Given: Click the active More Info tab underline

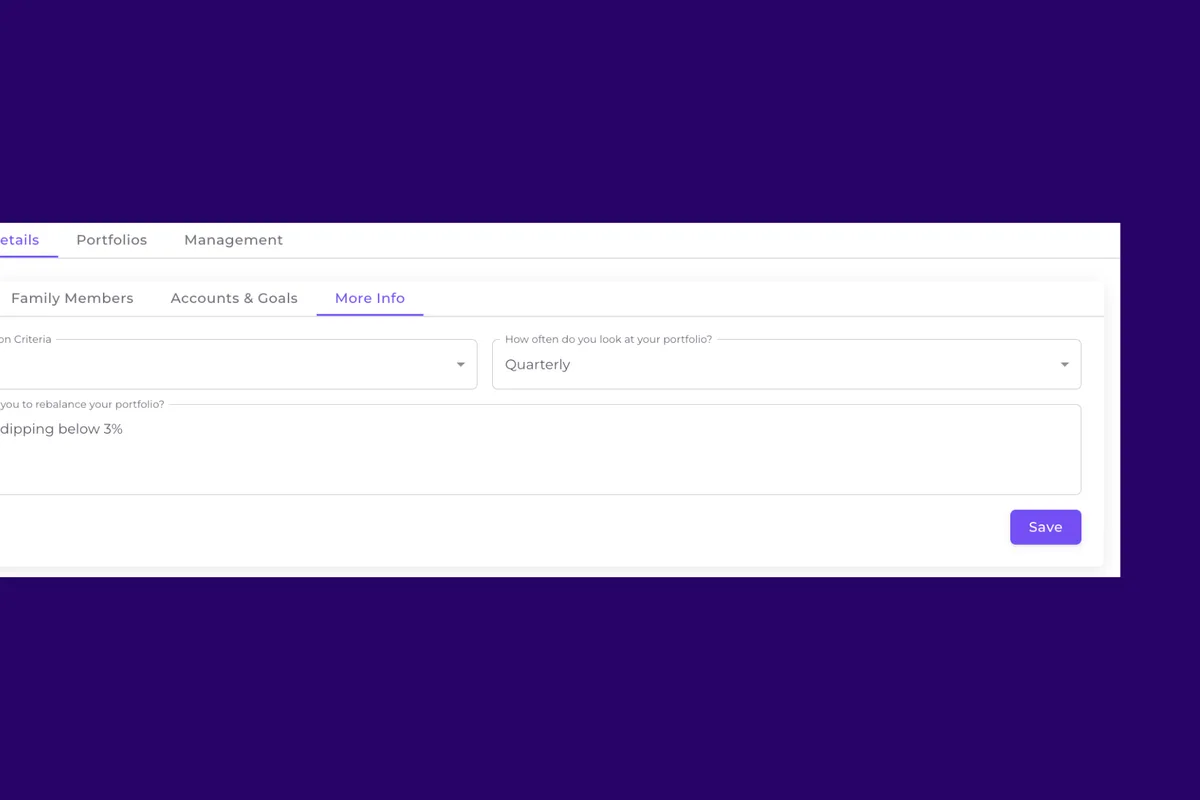Looking at the screenshot, I should click(x=369, y=315).
